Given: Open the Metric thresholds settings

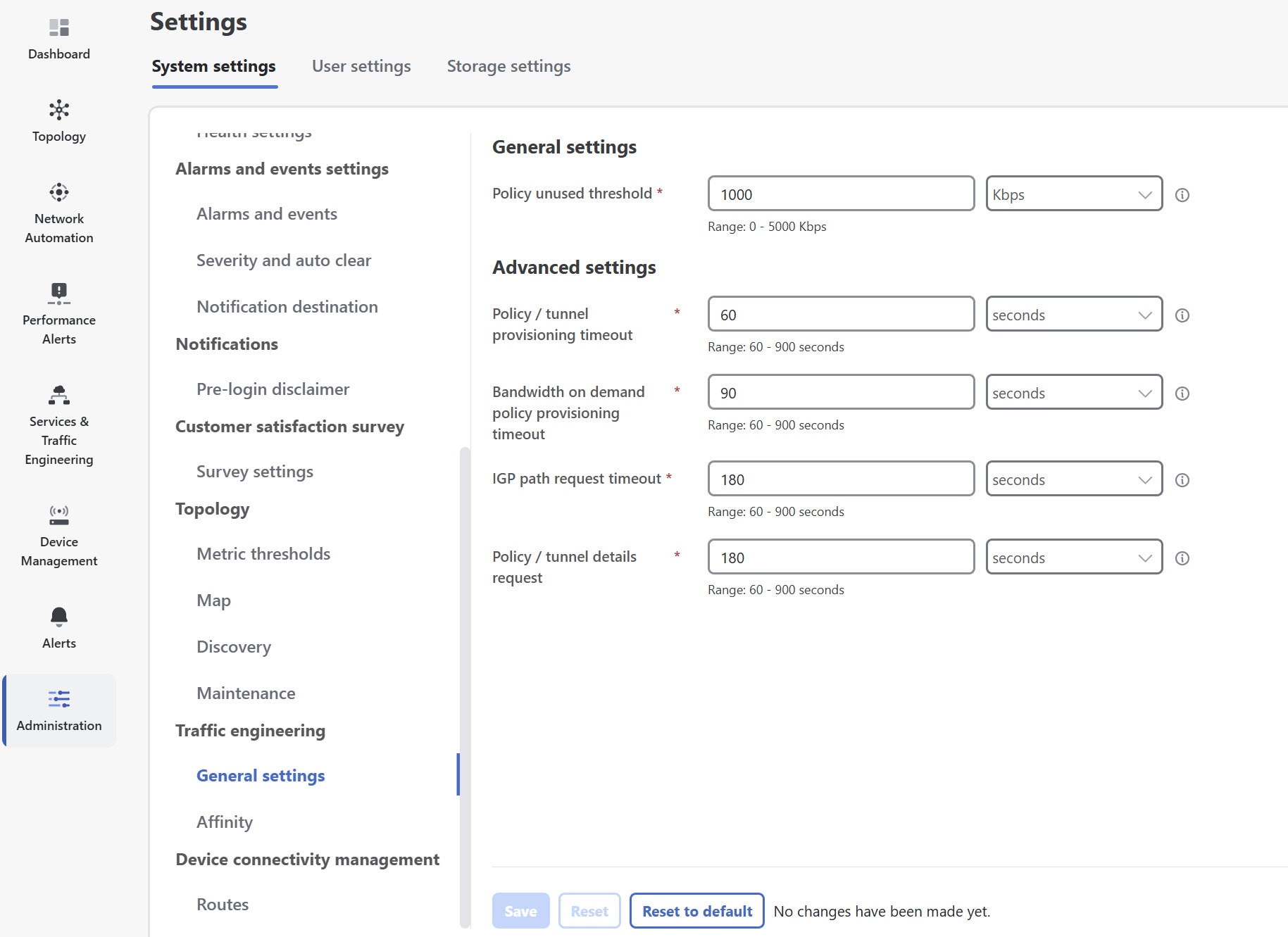Looking at the screenshot, I should 263,553.
